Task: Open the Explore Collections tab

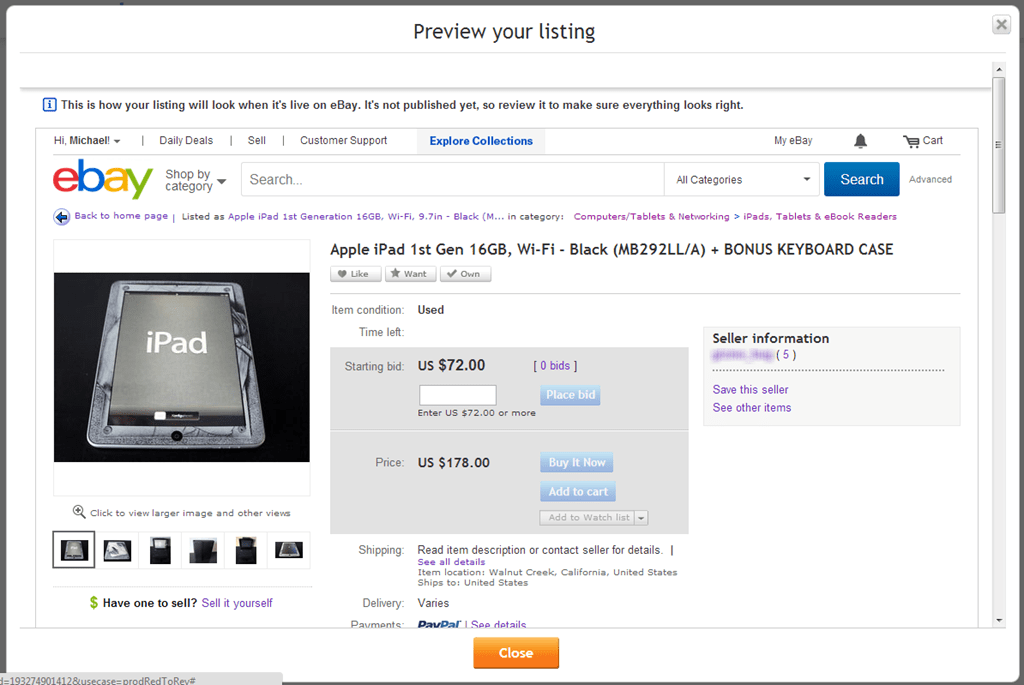Action: 481,141
